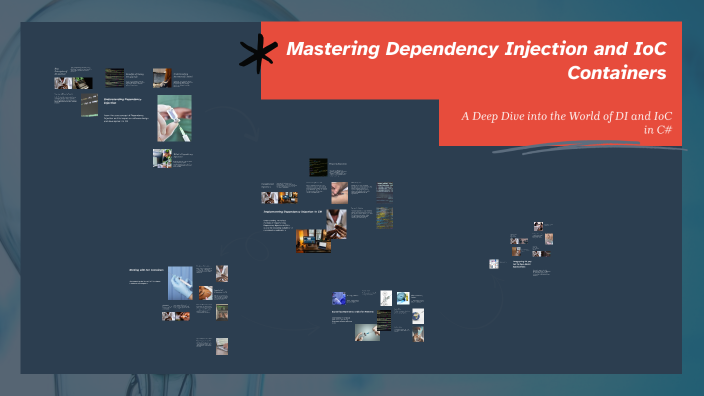This screenshot has width=704, height=396.
Task: Open the 'Working with IoC Containers' topic heading
Action: coord(146,270)
